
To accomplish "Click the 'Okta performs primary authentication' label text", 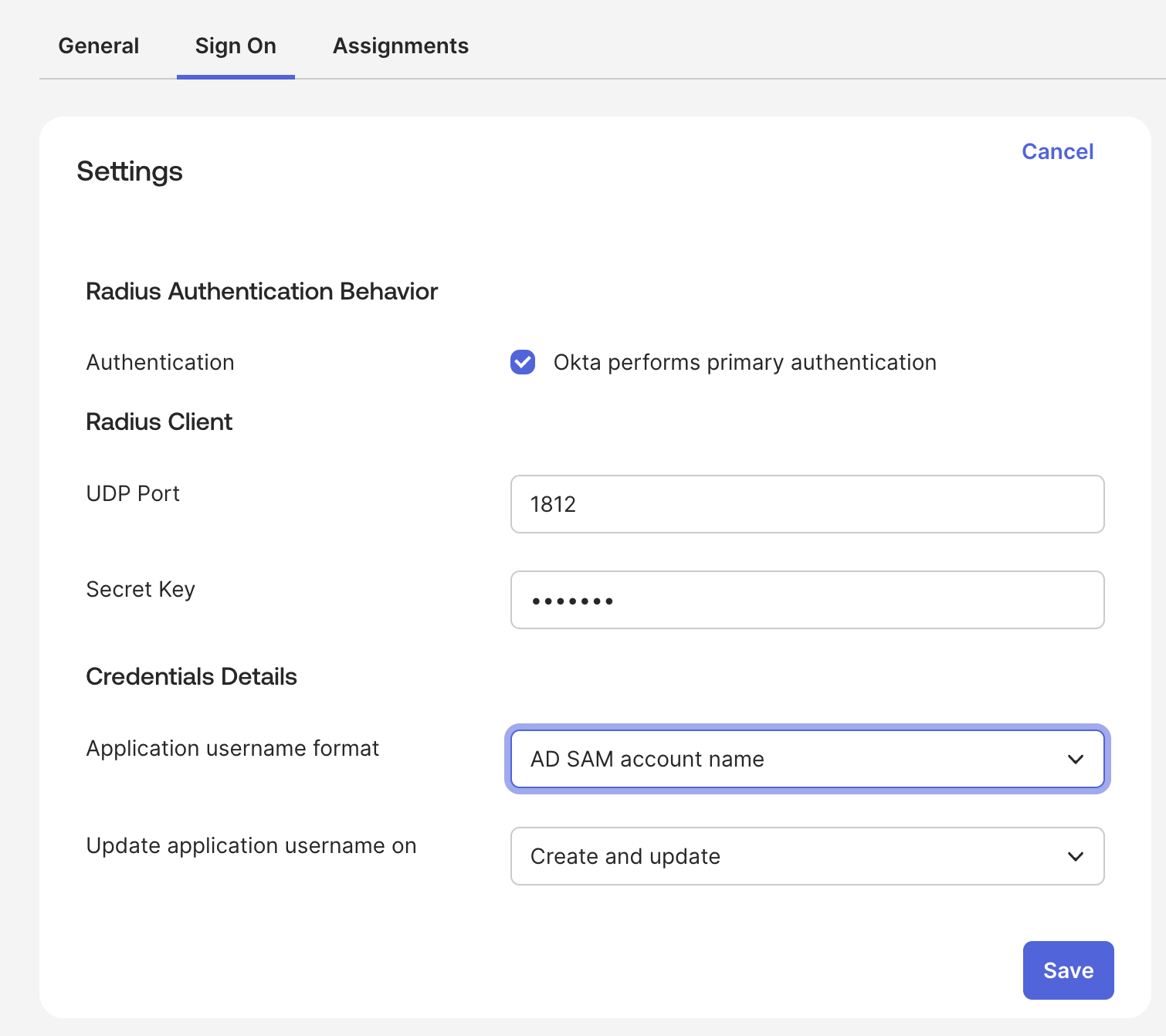I will pos(744,362).
